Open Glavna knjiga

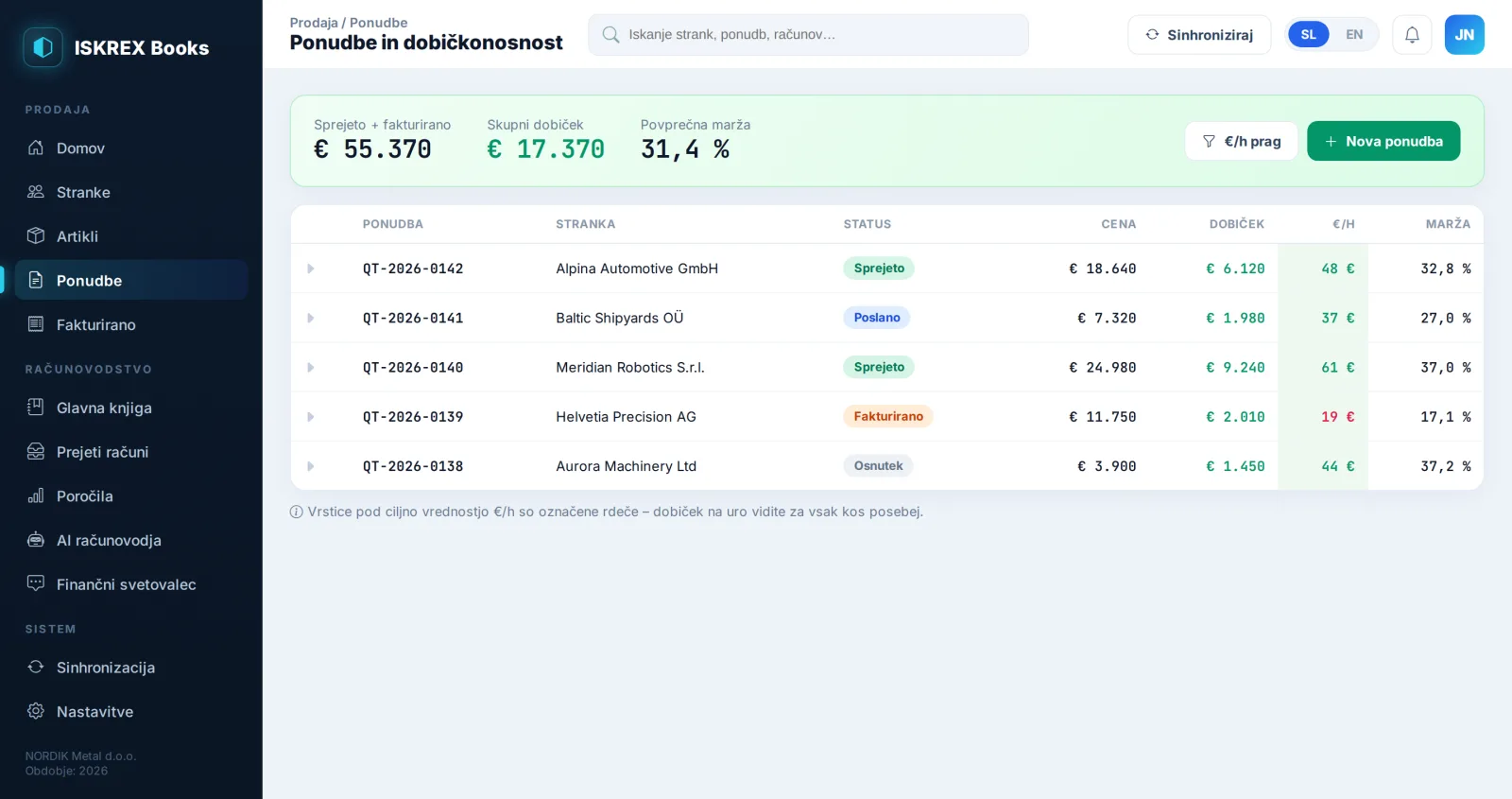131,408
